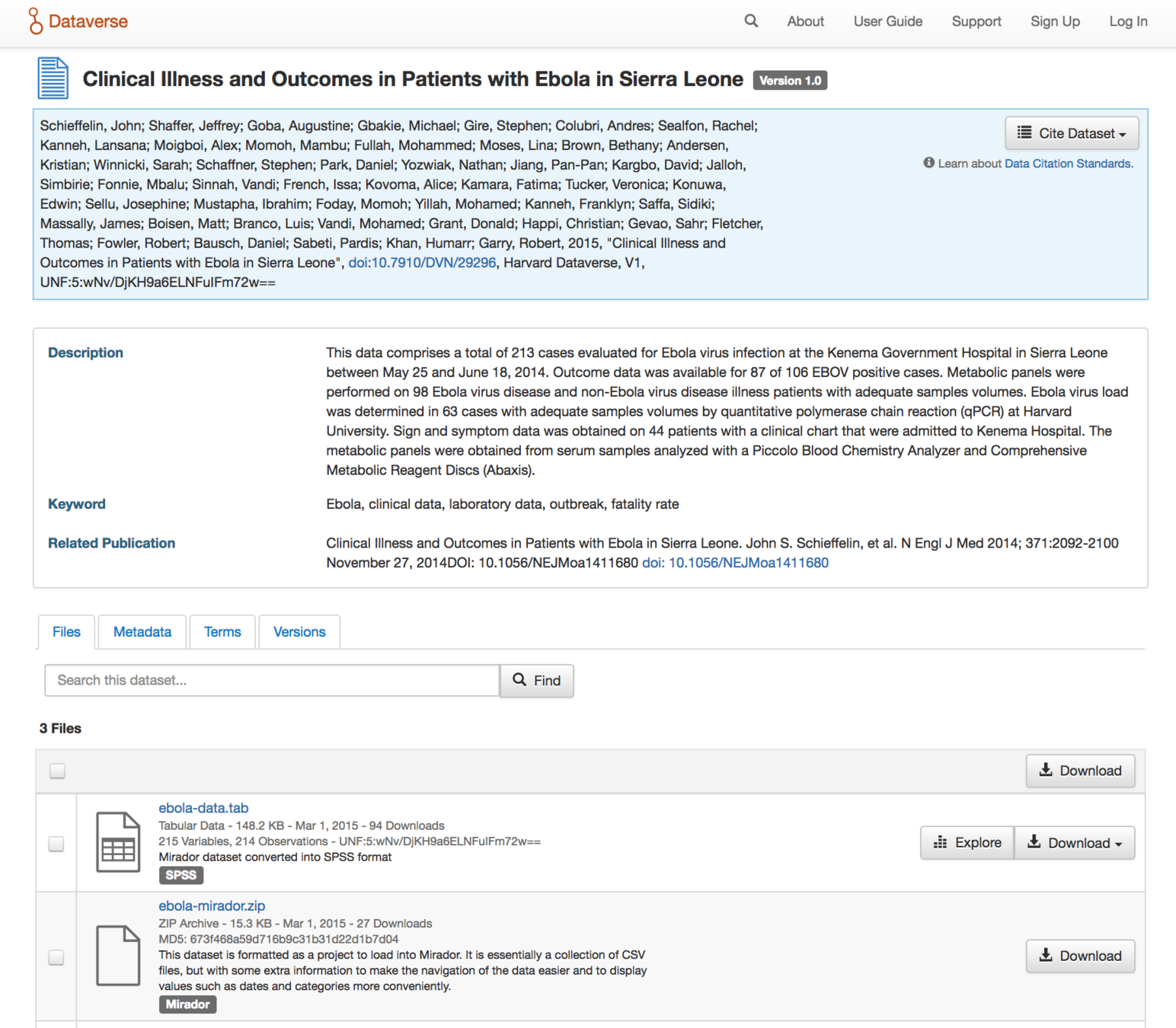Click the Dataverse home text link
Viewport: 1176px width, 1028px height.
tap(88, 21)
